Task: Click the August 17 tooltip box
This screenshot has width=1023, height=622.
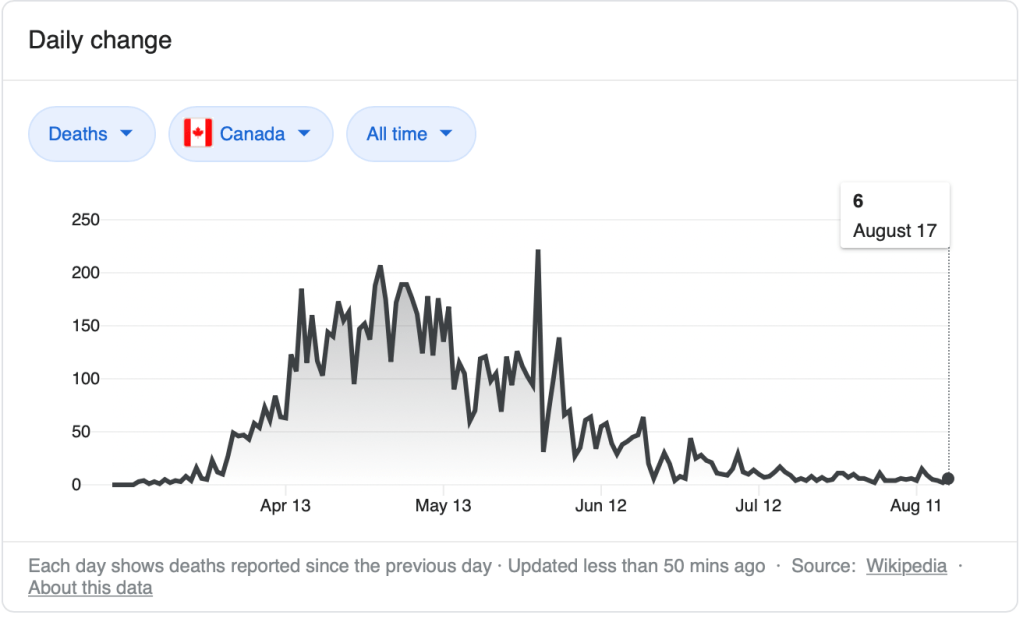Action: 894,216
